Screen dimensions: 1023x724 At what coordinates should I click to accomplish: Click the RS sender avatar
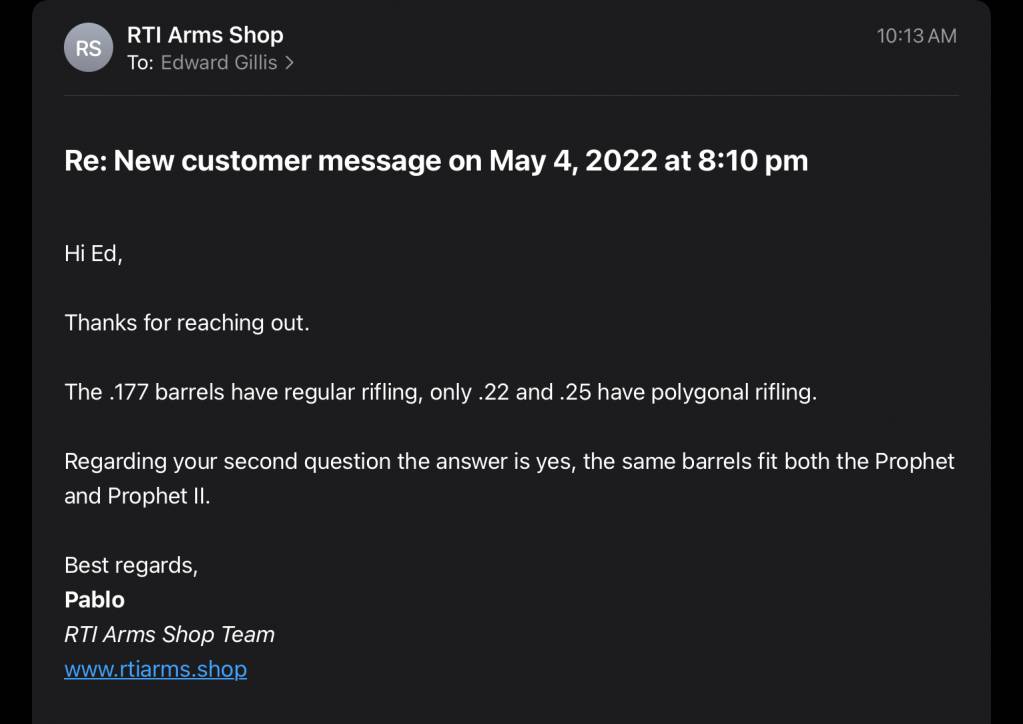tap(88, 48)
